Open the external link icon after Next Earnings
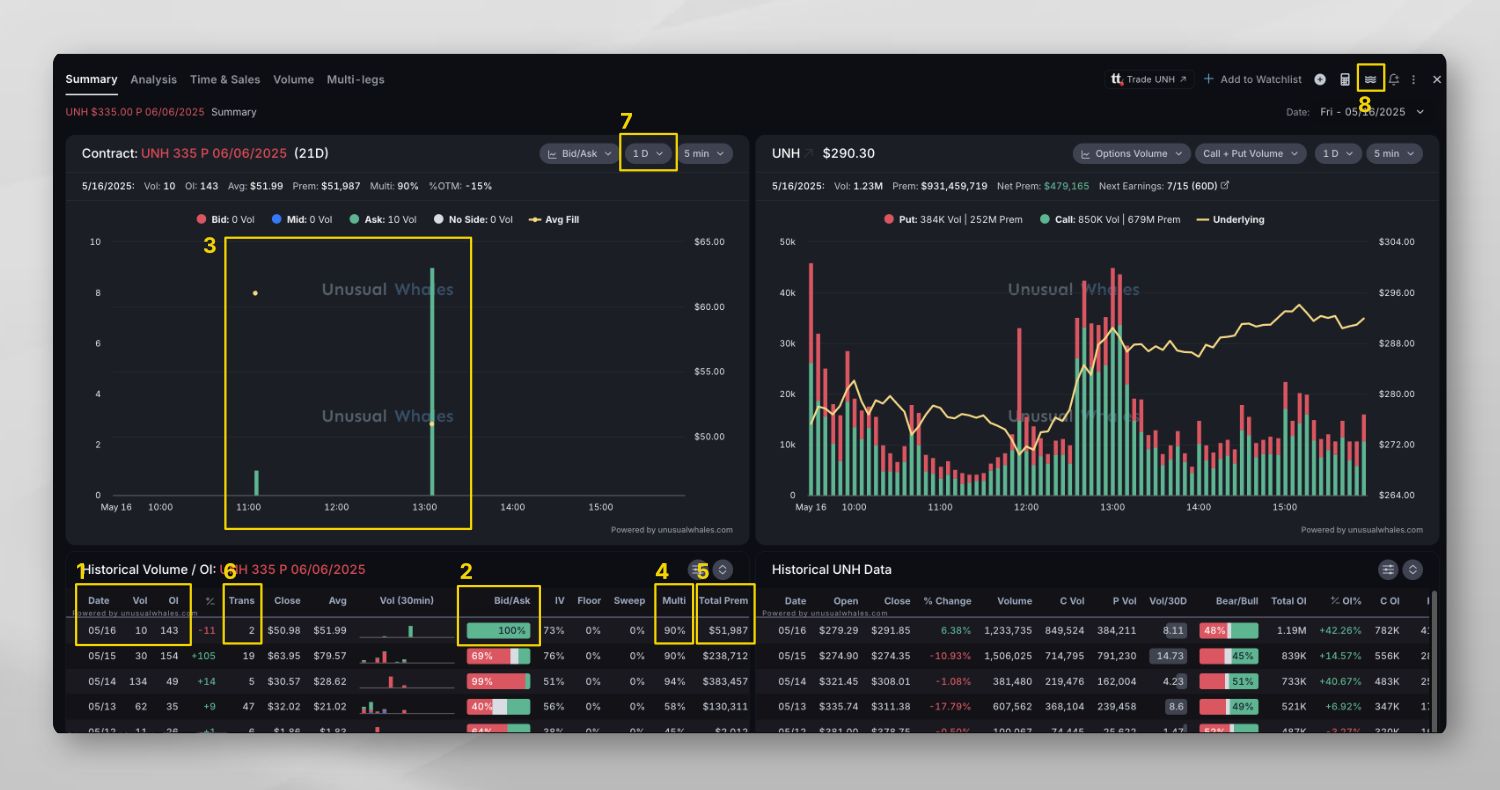1500x790 pixels. (1225, 185)
